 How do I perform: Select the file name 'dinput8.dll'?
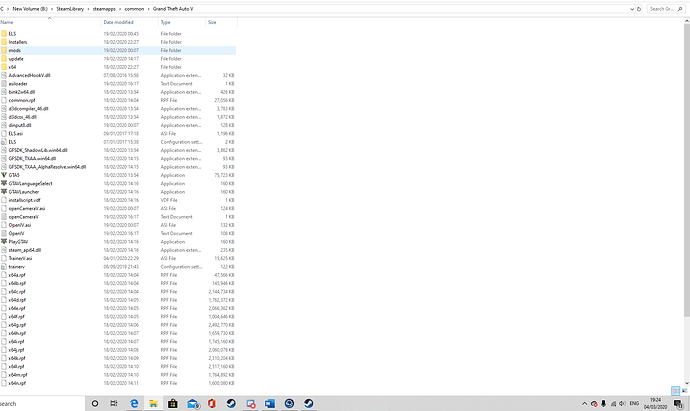pos(20,125)
